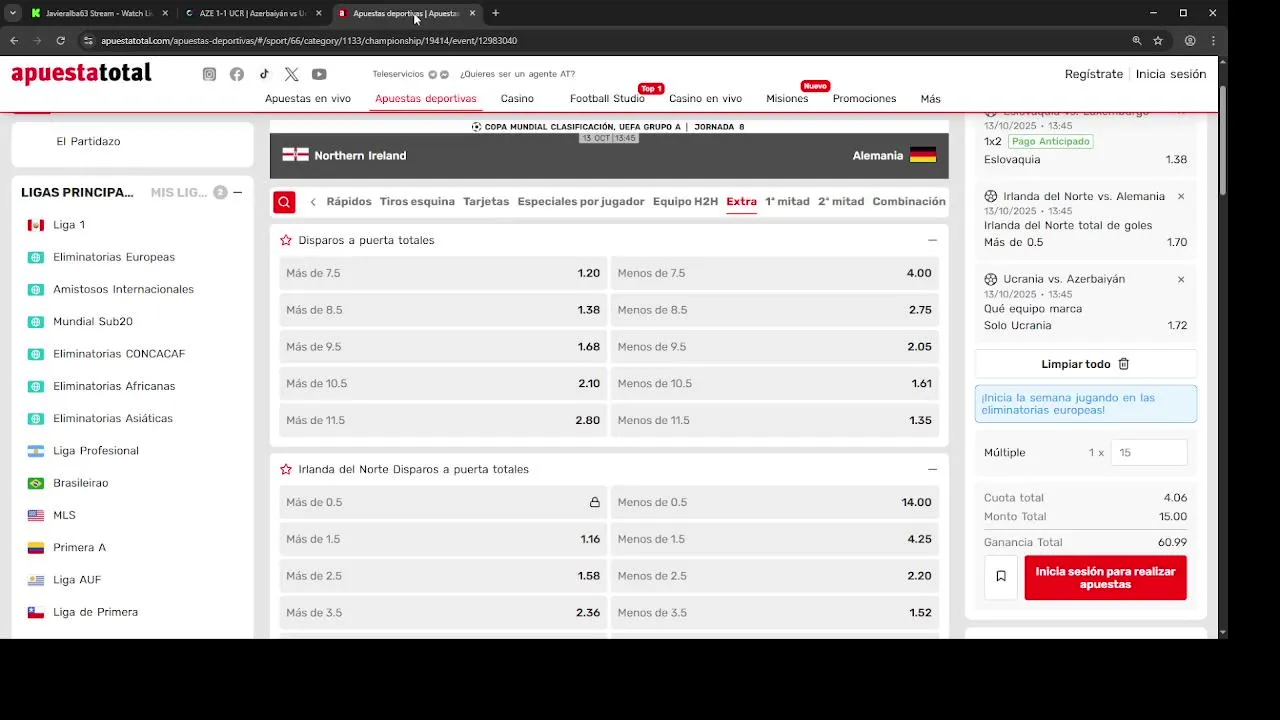Select the Tiros esquina market tab

(417, 202)
